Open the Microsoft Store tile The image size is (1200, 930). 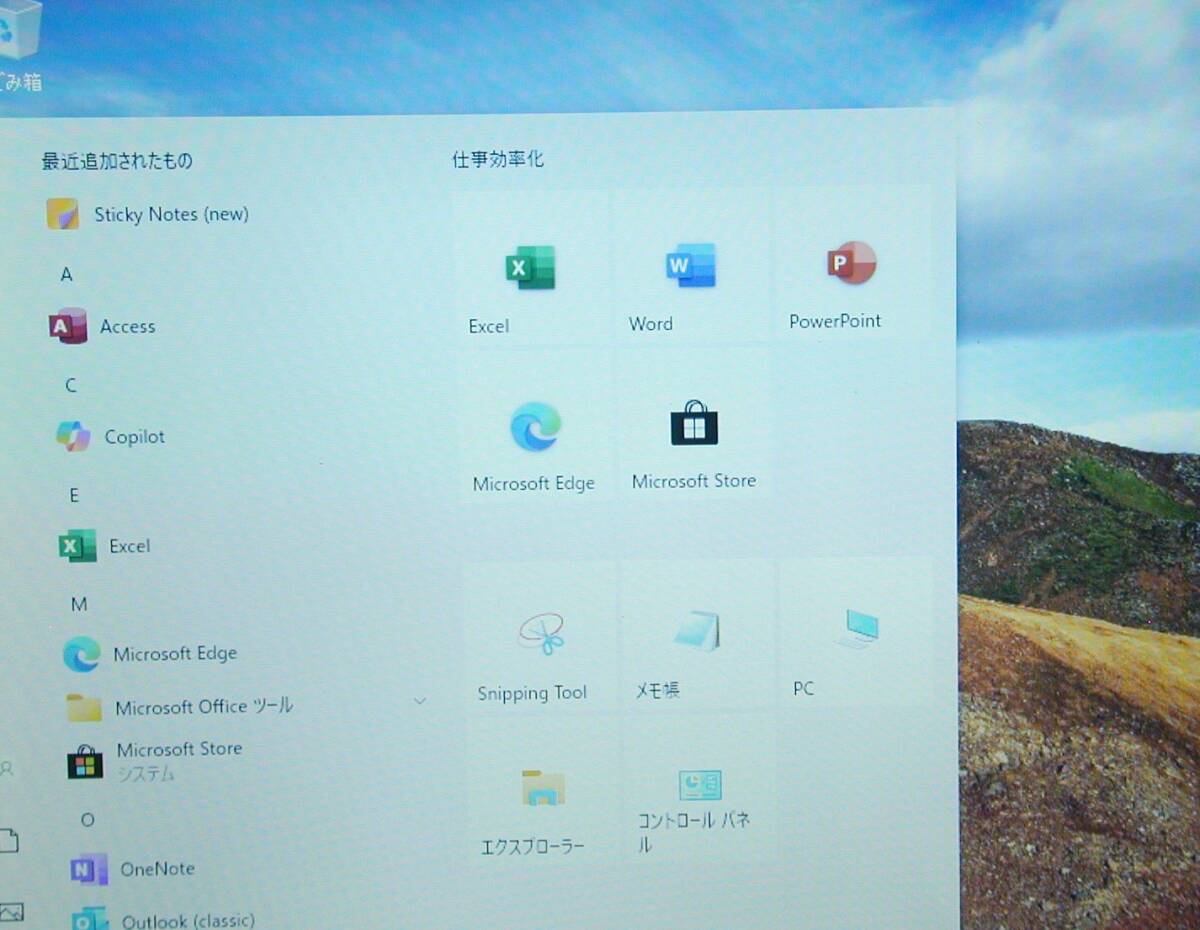695,425
